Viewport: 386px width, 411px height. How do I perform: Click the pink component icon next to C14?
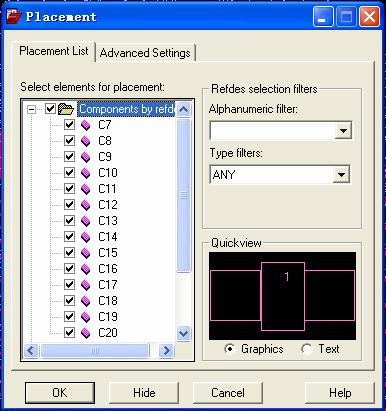[x=86, y=237]
